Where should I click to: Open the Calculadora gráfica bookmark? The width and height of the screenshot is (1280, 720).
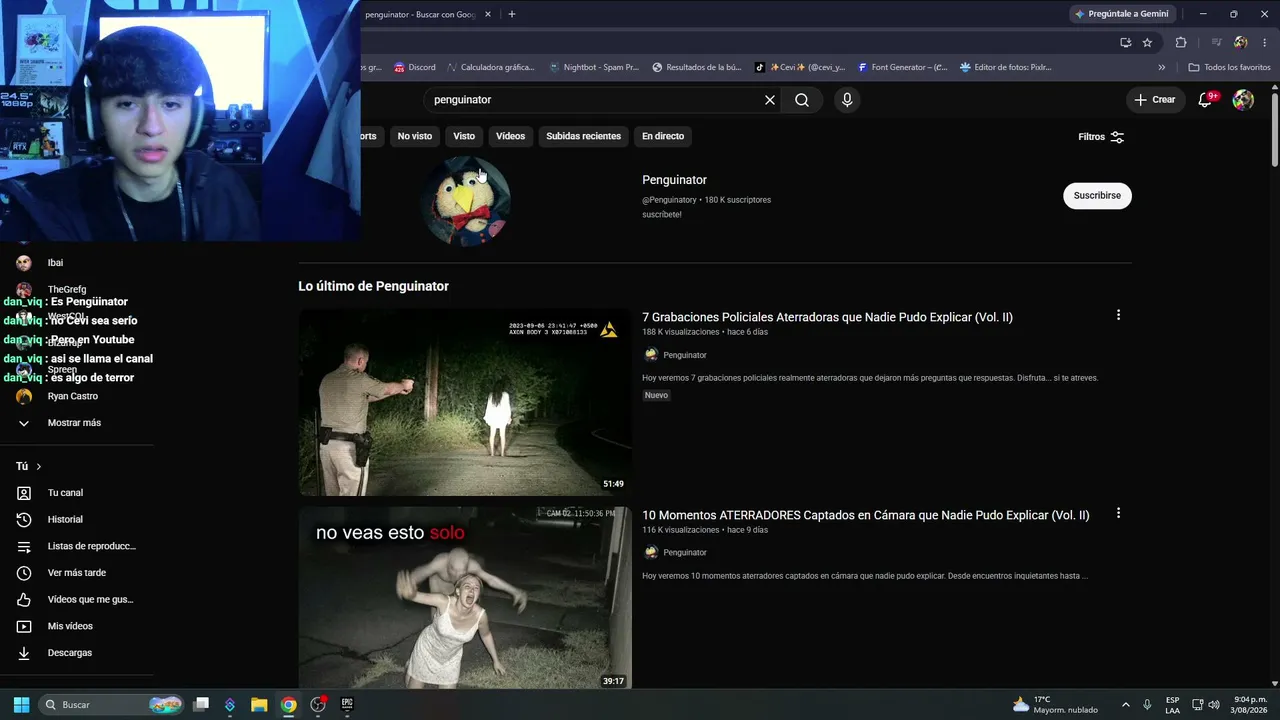pyautogui.click(x=491, y=68)
